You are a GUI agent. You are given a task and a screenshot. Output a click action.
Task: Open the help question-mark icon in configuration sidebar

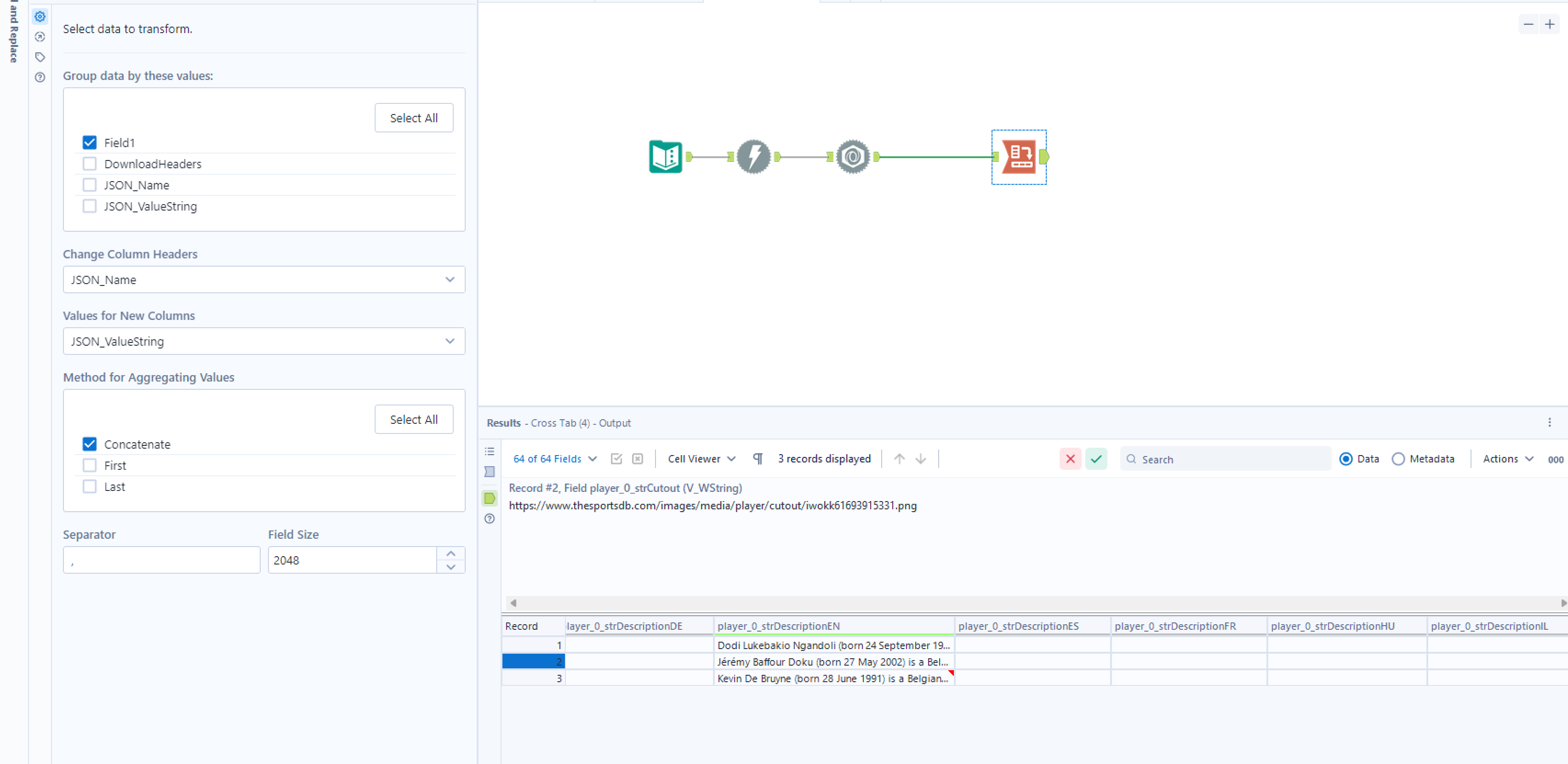click(x=40, y=77)
